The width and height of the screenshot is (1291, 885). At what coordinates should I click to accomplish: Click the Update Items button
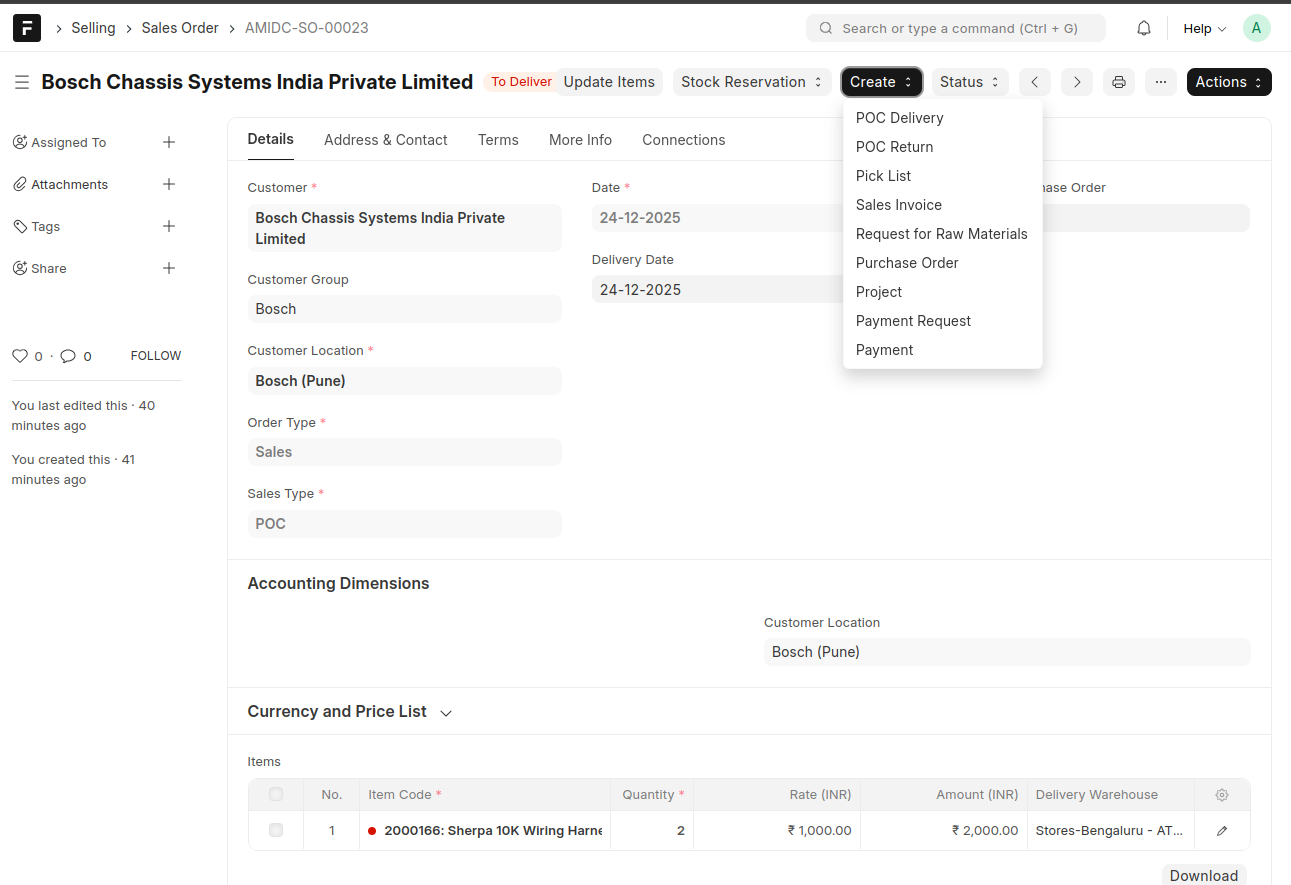point(608,82)
